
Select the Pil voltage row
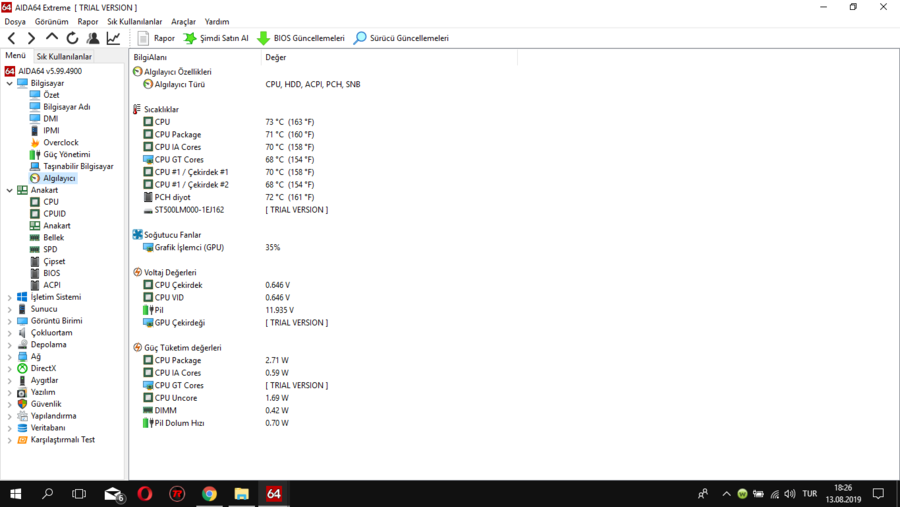click(x=219, y=310)
